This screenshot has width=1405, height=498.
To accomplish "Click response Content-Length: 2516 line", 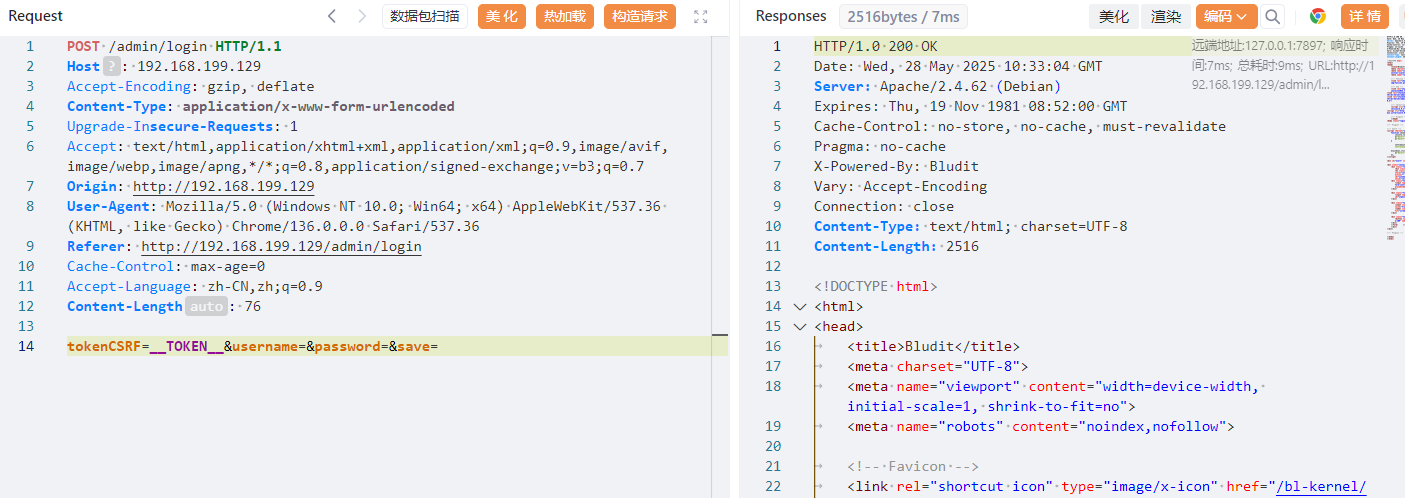I will point(896,246).
